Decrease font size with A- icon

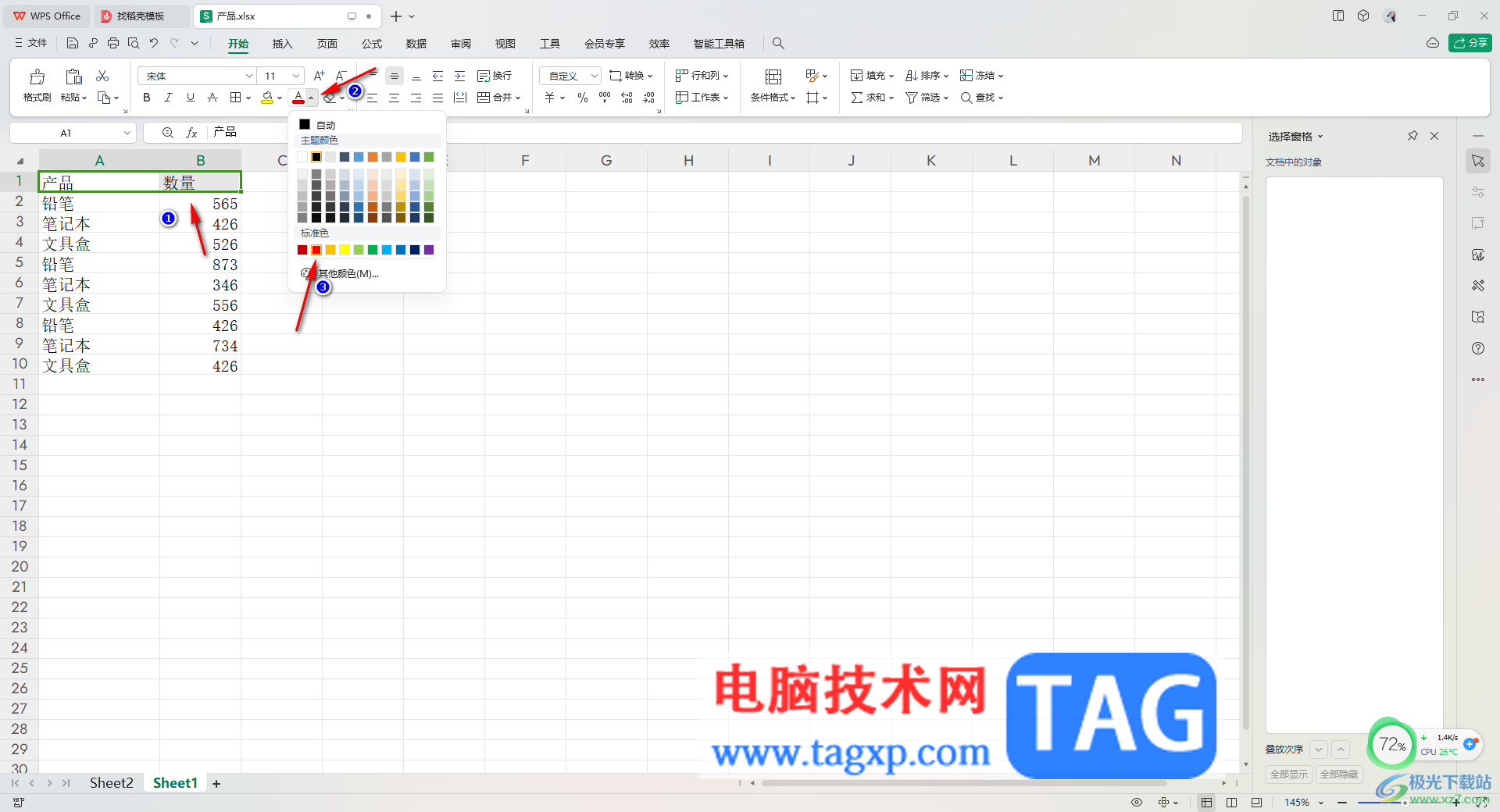click(341, 76)
